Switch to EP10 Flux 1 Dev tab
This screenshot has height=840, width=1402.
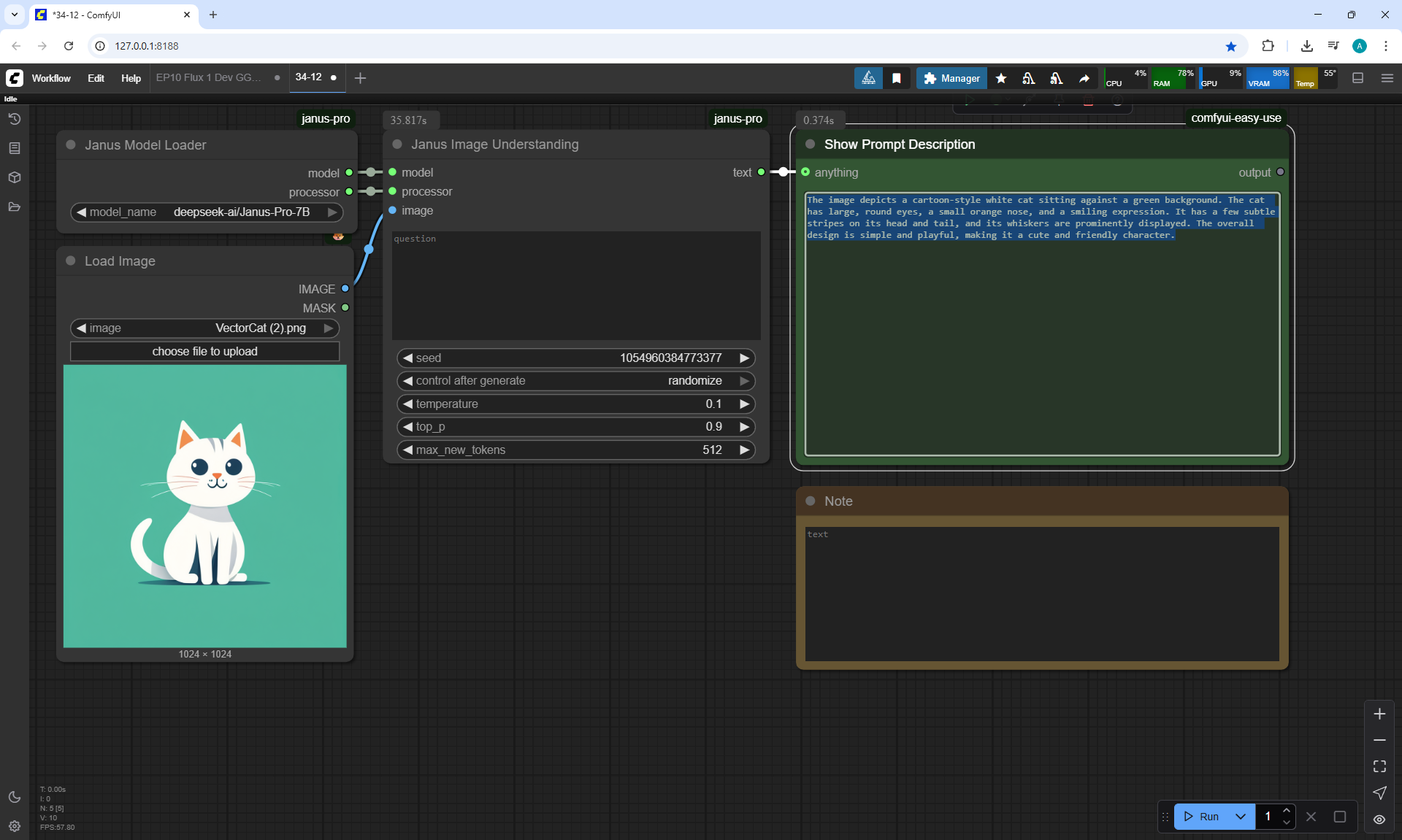click(208, 77)
